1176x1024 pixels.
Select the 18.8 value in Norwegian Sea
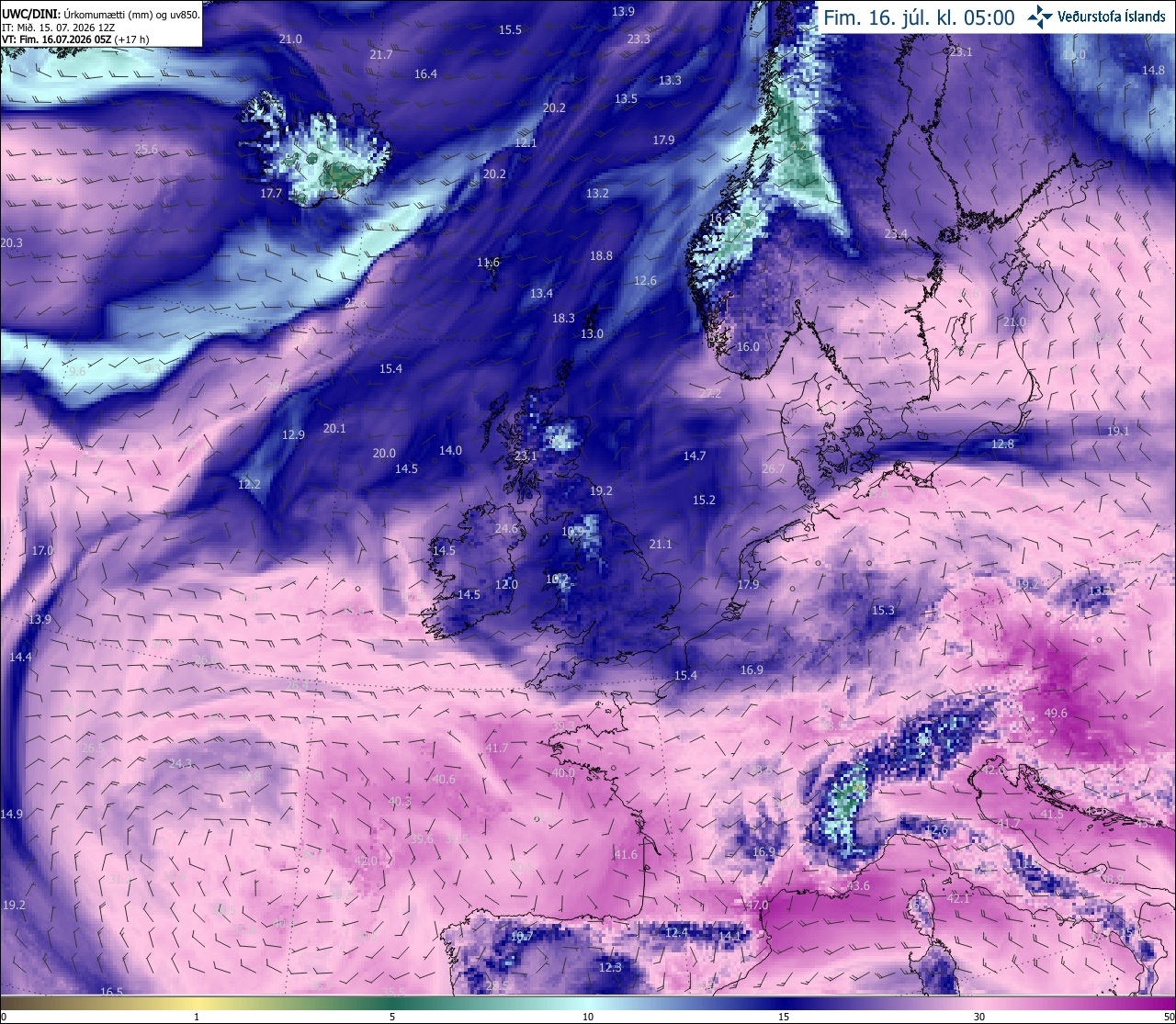601,255
